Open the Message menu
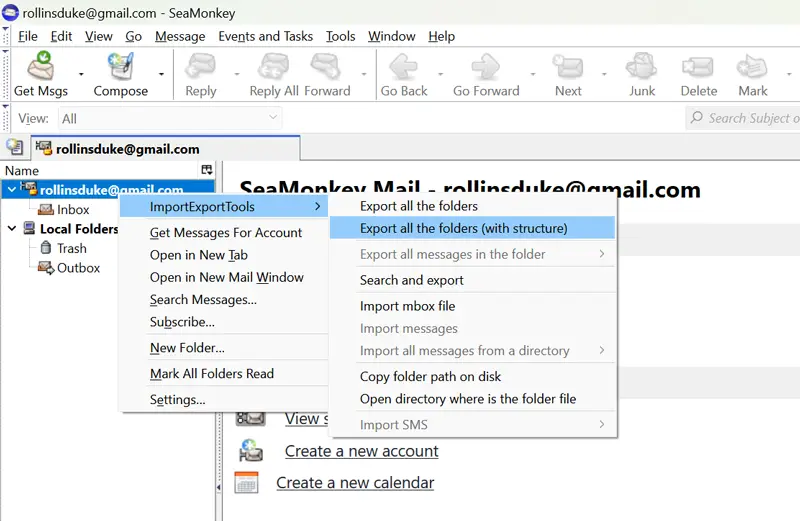800x521 pixels. pos(180,36)
